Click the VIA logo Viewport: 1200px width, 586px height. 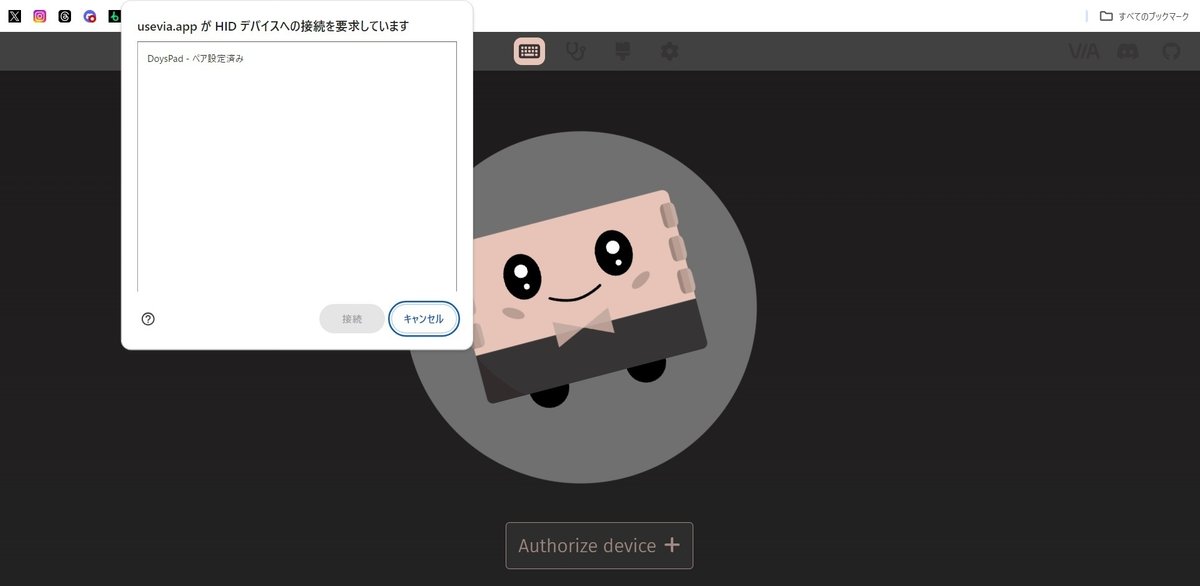click(x=1083, y=51)
